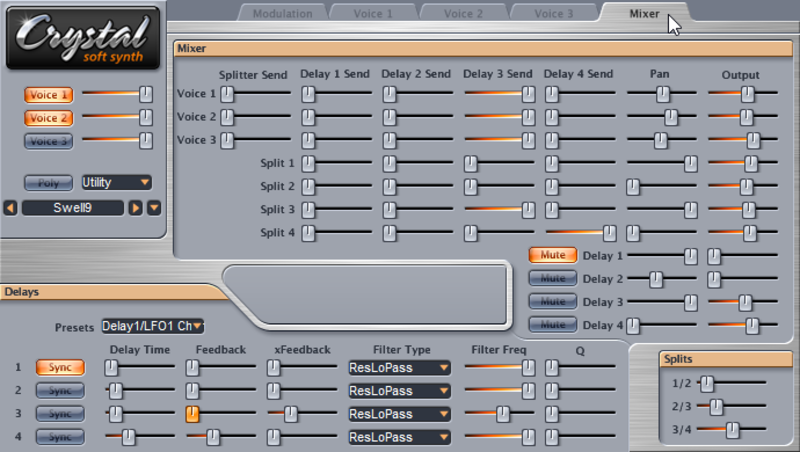This screenshot has width=800, height=452.
Task: Click the Swell9 patch name field
Action: (72, 208)
